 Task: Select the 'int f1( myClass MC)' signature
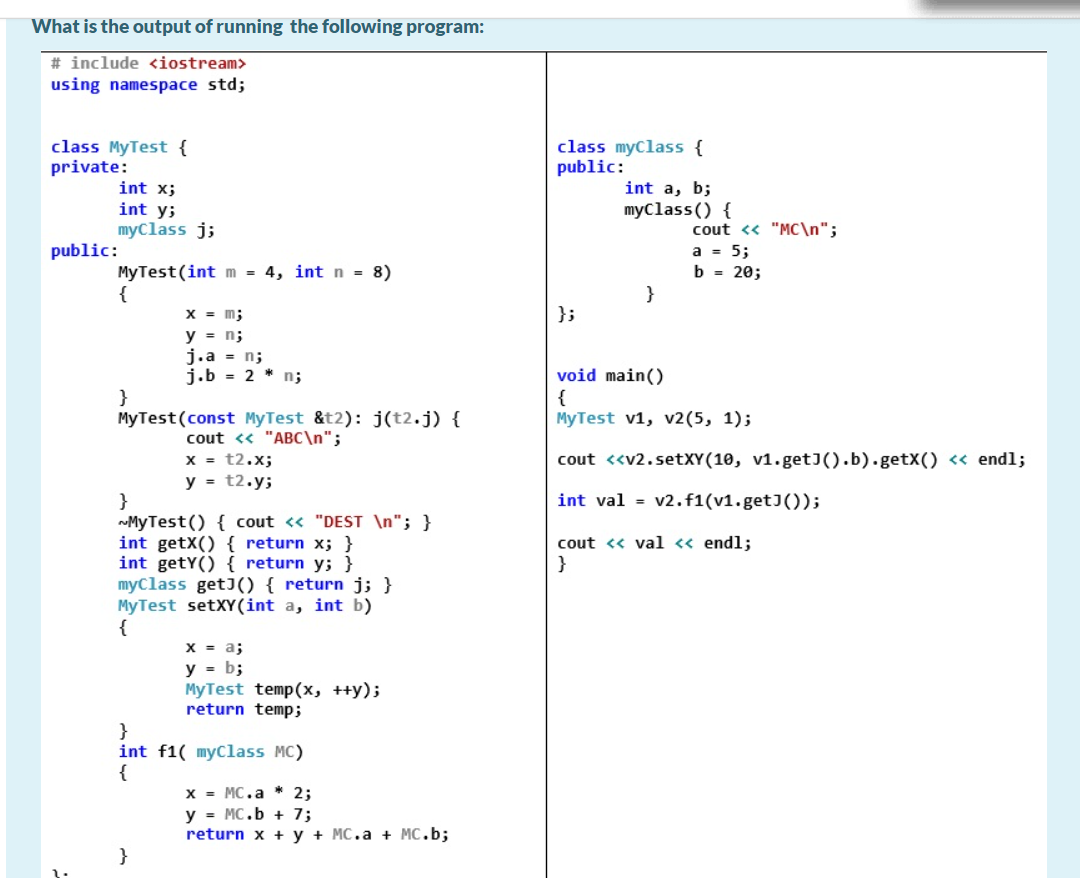pyautogui.click(x=210, y=752)
